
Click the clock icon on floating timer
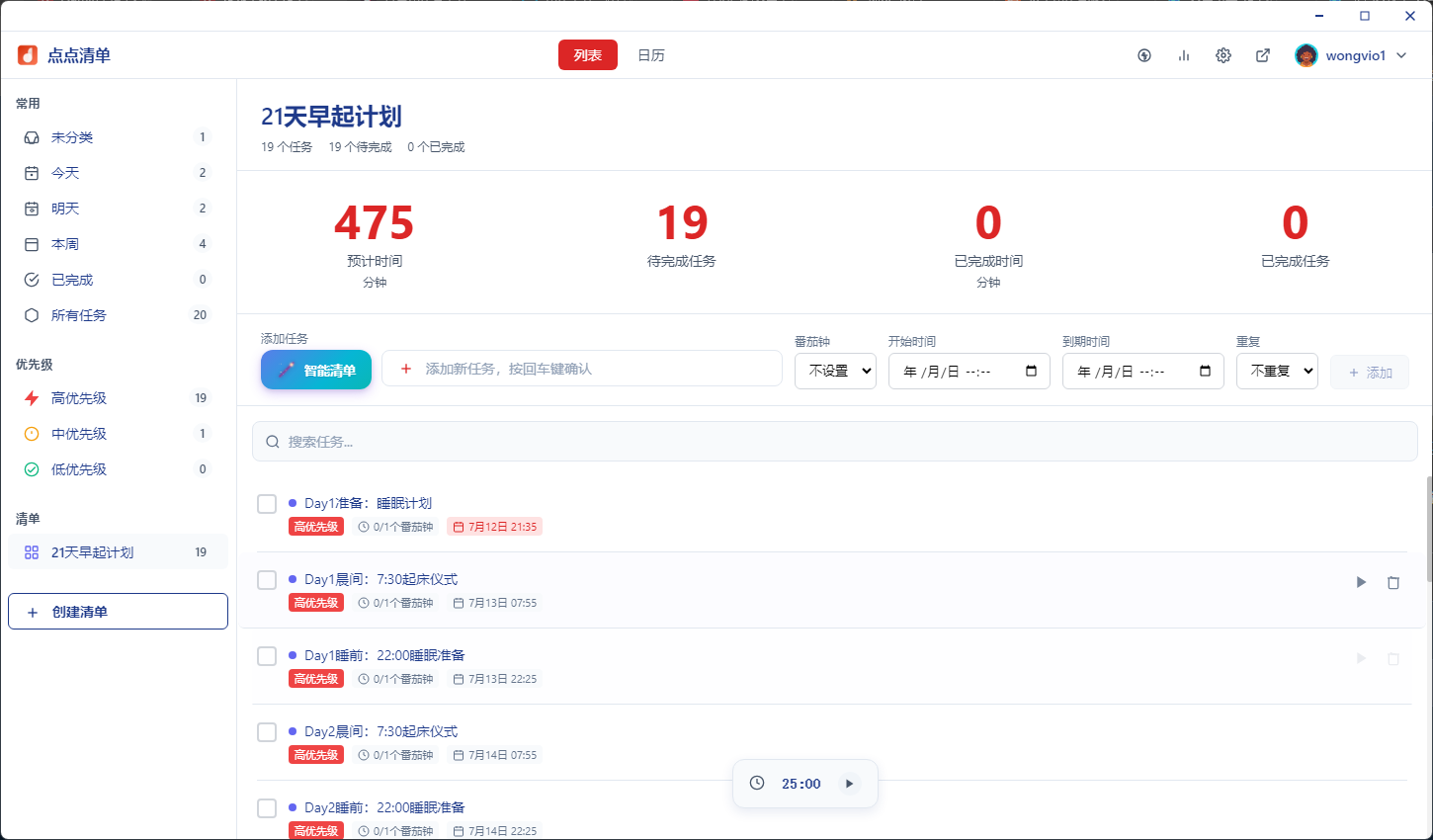click(x=757, y=783)
